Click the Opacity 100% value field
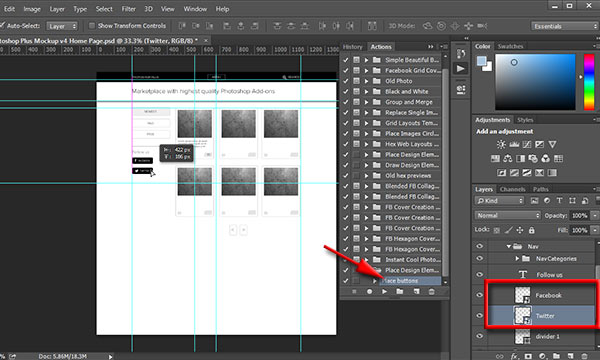 pyautogui.click(x=580, y=215)
